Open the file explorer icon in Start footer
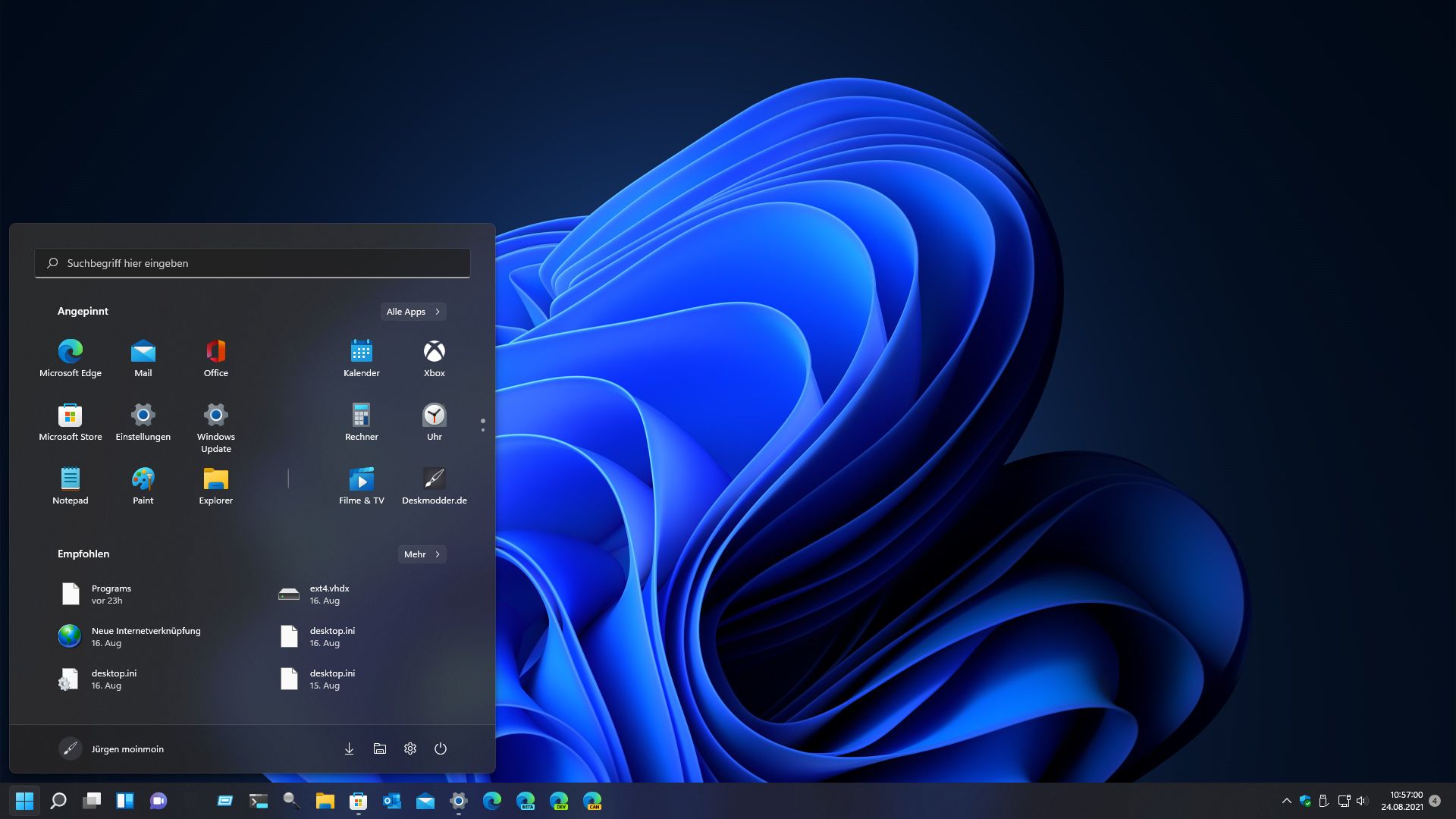This screenshot has height=819, width=1456. (380, 748)
